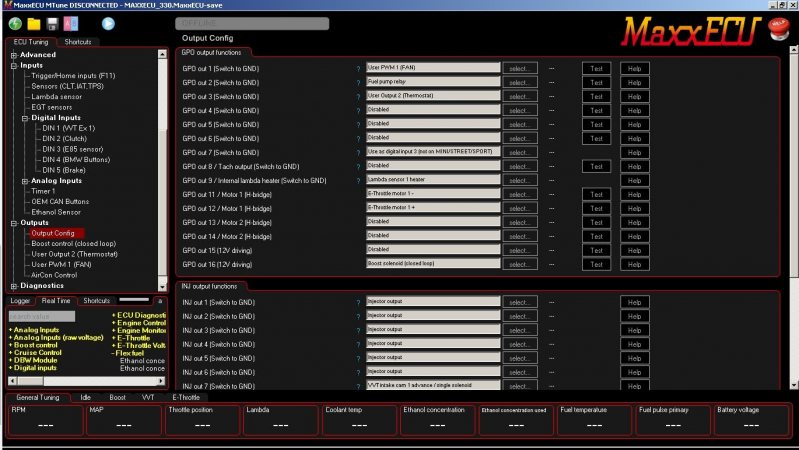Click question mark beside INJ out 1
The height and width of the screenshot is (450, 799).
click(x=358, y=303)
